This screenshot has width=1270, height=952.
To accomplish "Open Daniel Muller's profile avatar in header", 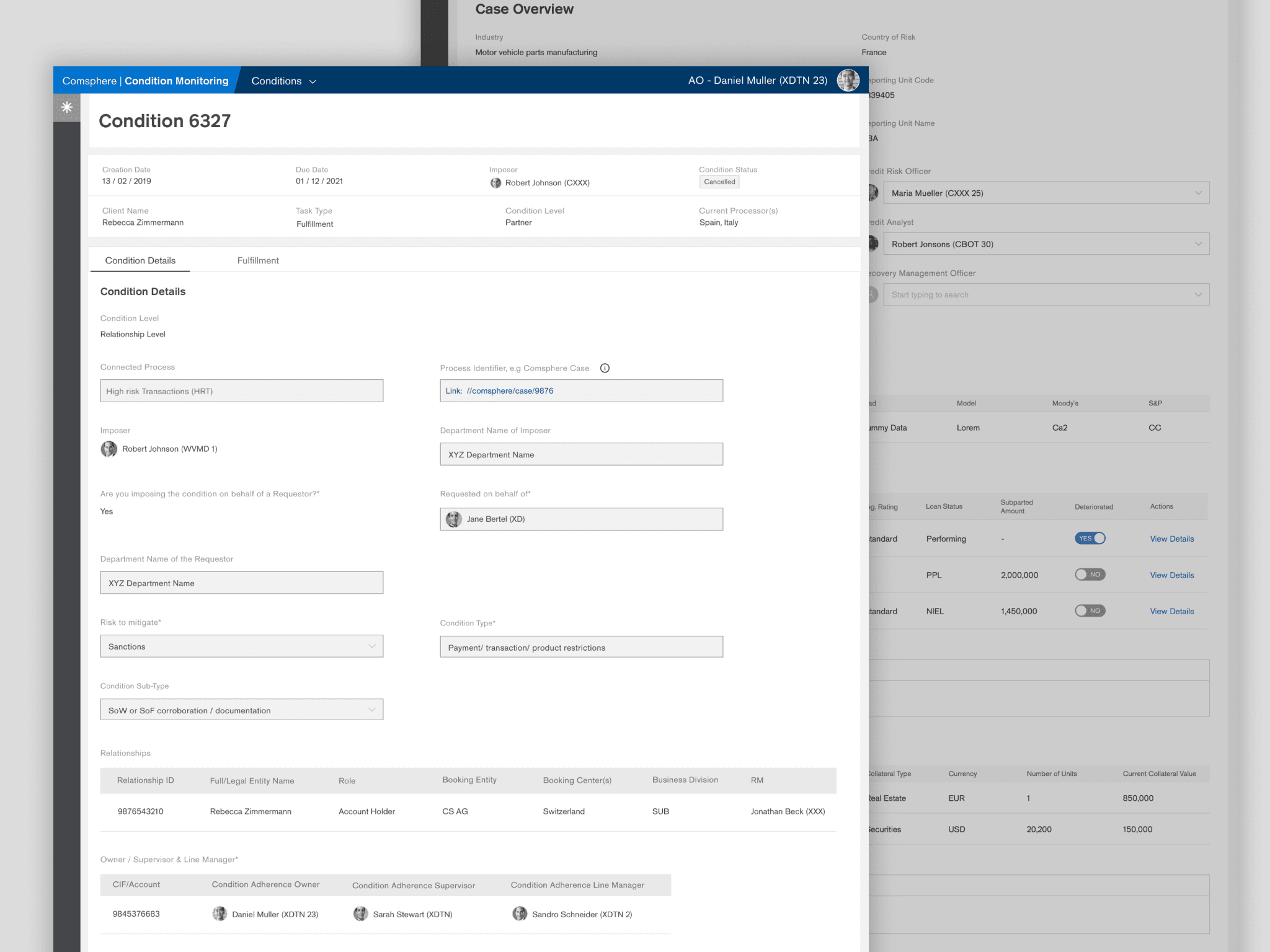I will coord(848,81).
